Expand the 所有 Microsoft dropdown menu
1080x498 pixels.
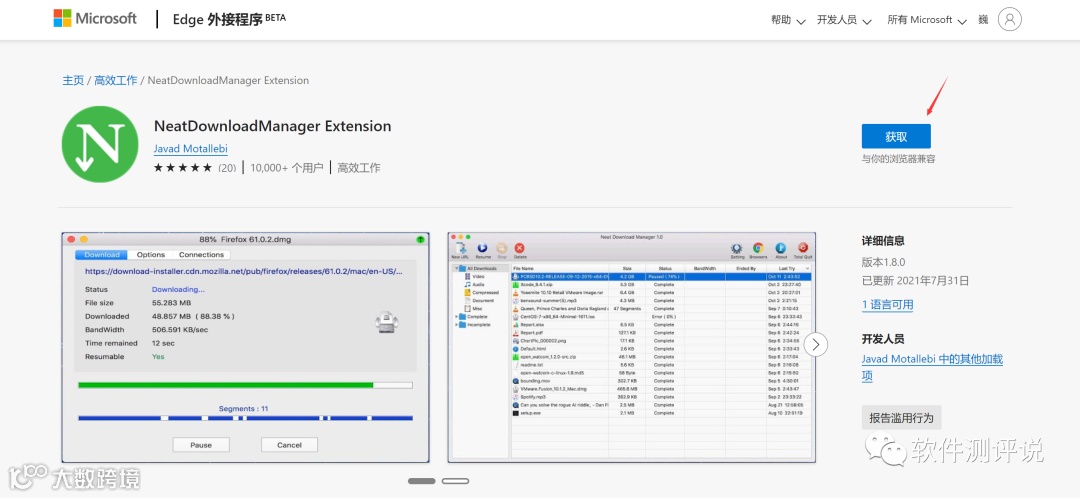[927, 20]
